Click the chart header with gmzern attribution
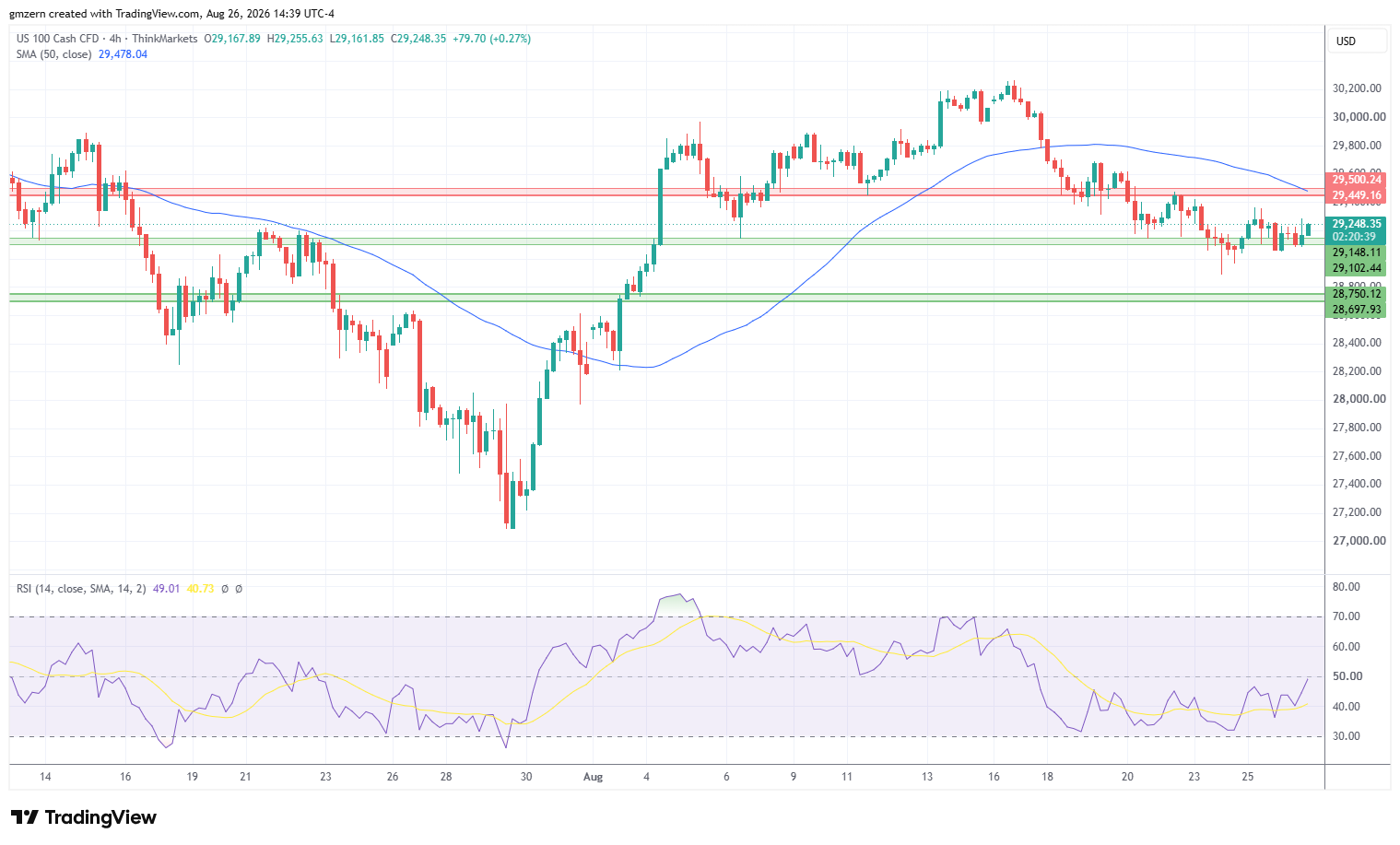Screen dimensions: 1400x845 point(171,14)
